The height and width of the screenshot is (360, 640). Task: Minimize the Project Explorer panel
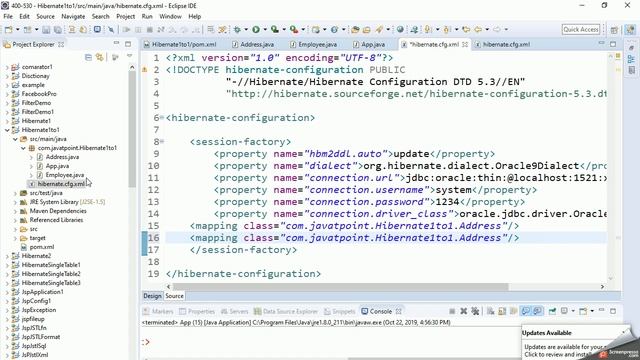pyautogui.click(x=116, y=43)
